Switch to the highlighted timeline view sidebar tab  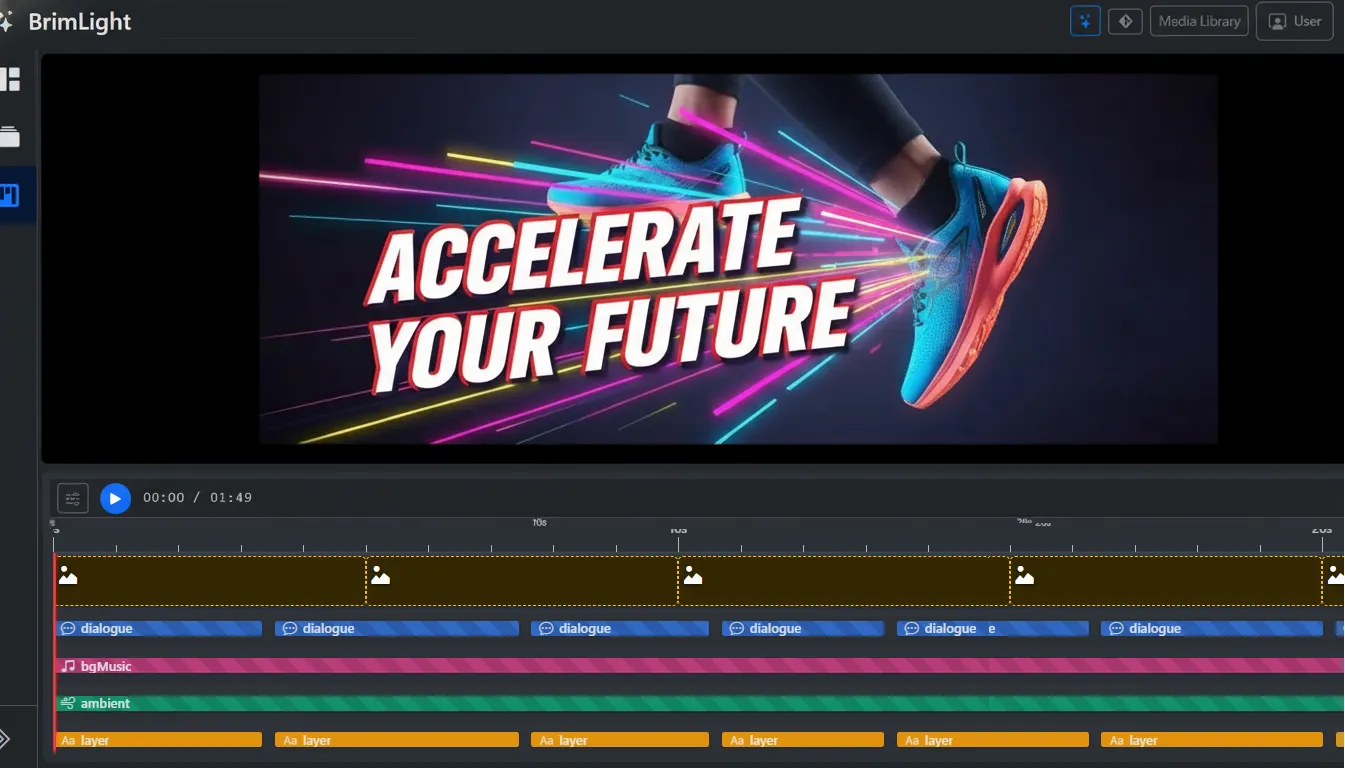[x=10, y=194]
